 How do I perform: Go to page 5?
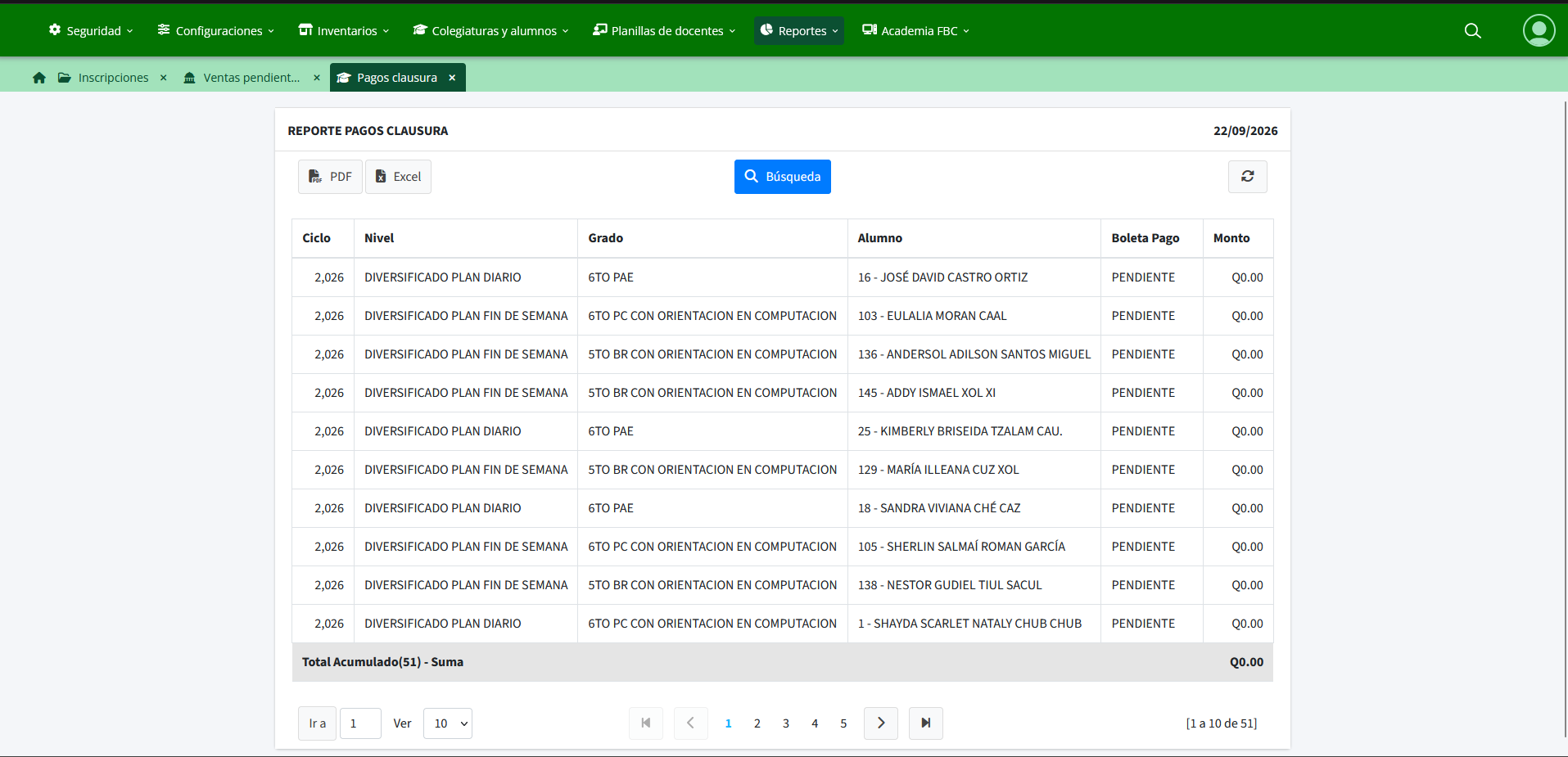tap(843, 723)
